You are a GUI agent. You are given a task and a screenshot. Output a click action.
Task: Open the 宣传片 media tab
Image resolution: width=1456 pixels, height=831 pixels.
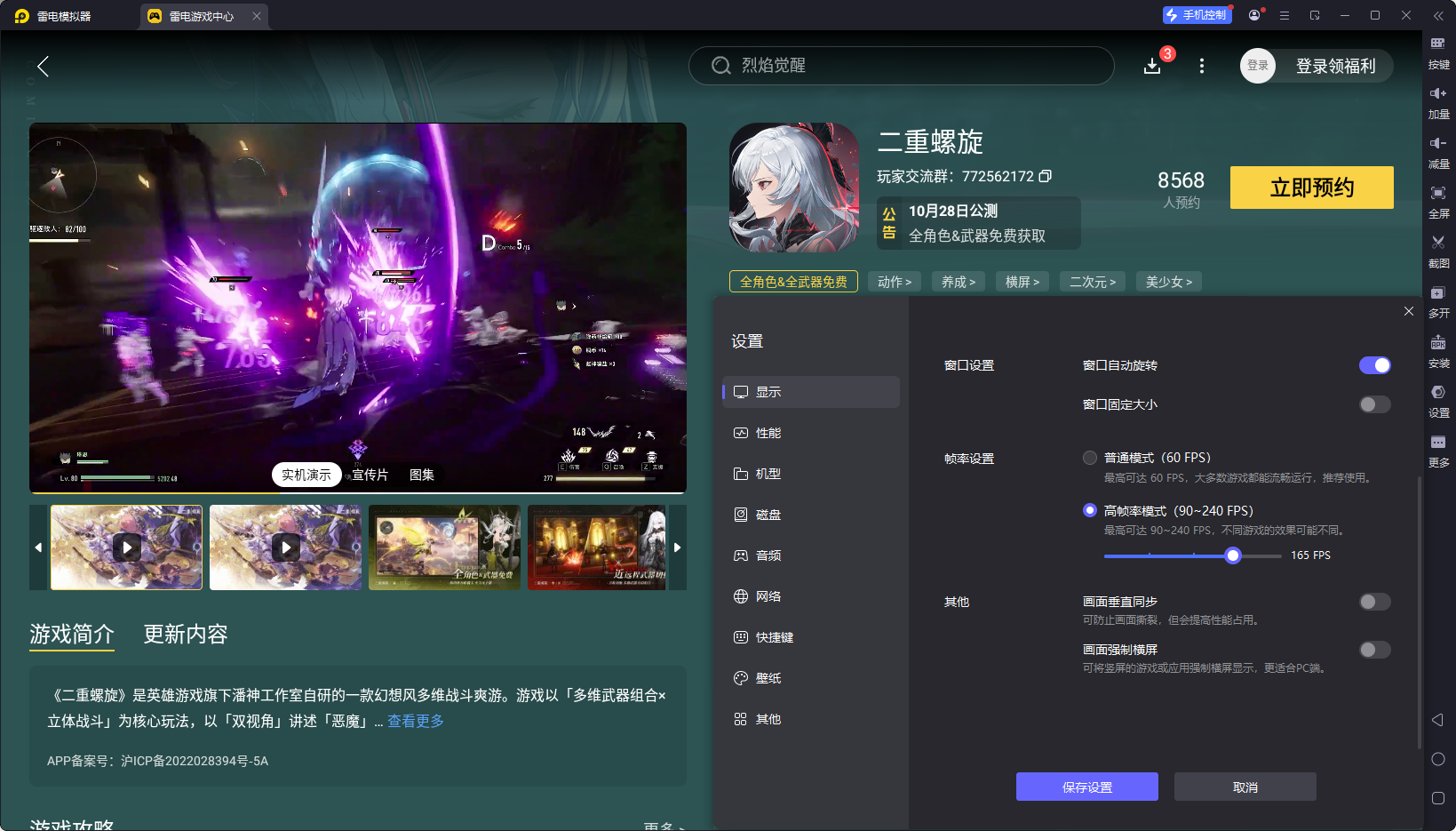pyautogui.click(x=369, y=475)
